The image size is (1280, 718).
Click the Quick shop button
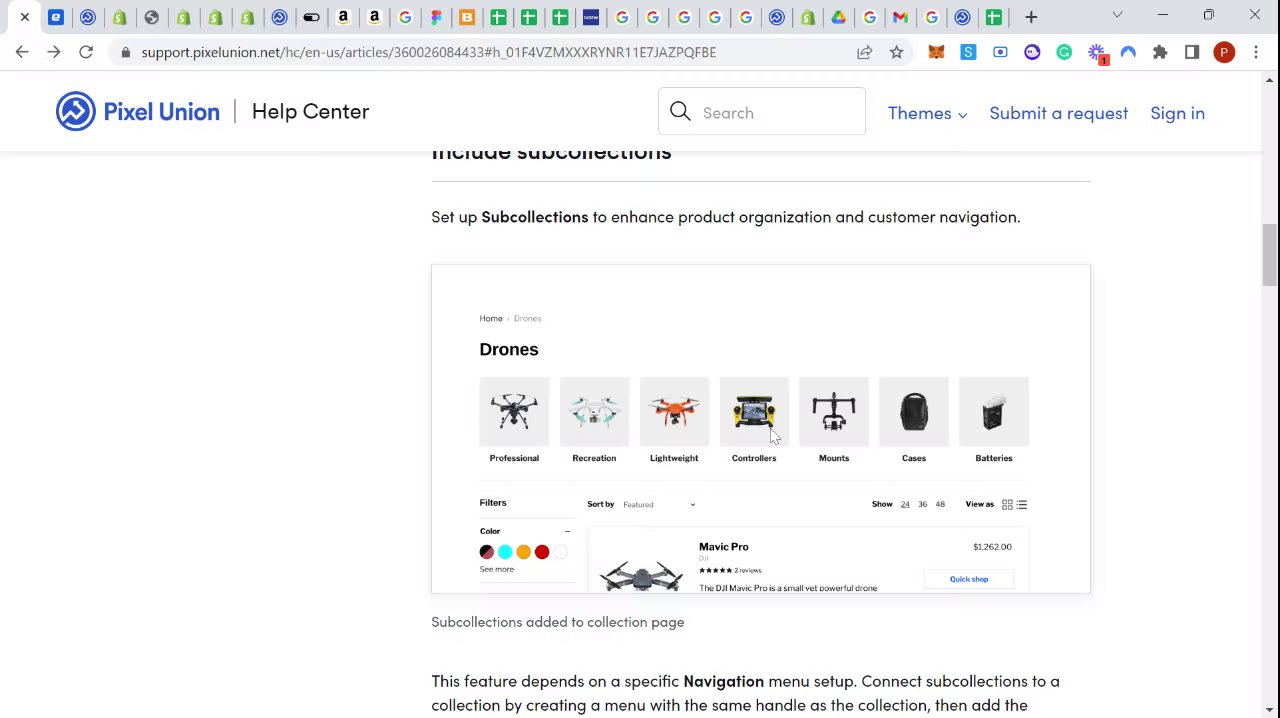pos(968,579)
